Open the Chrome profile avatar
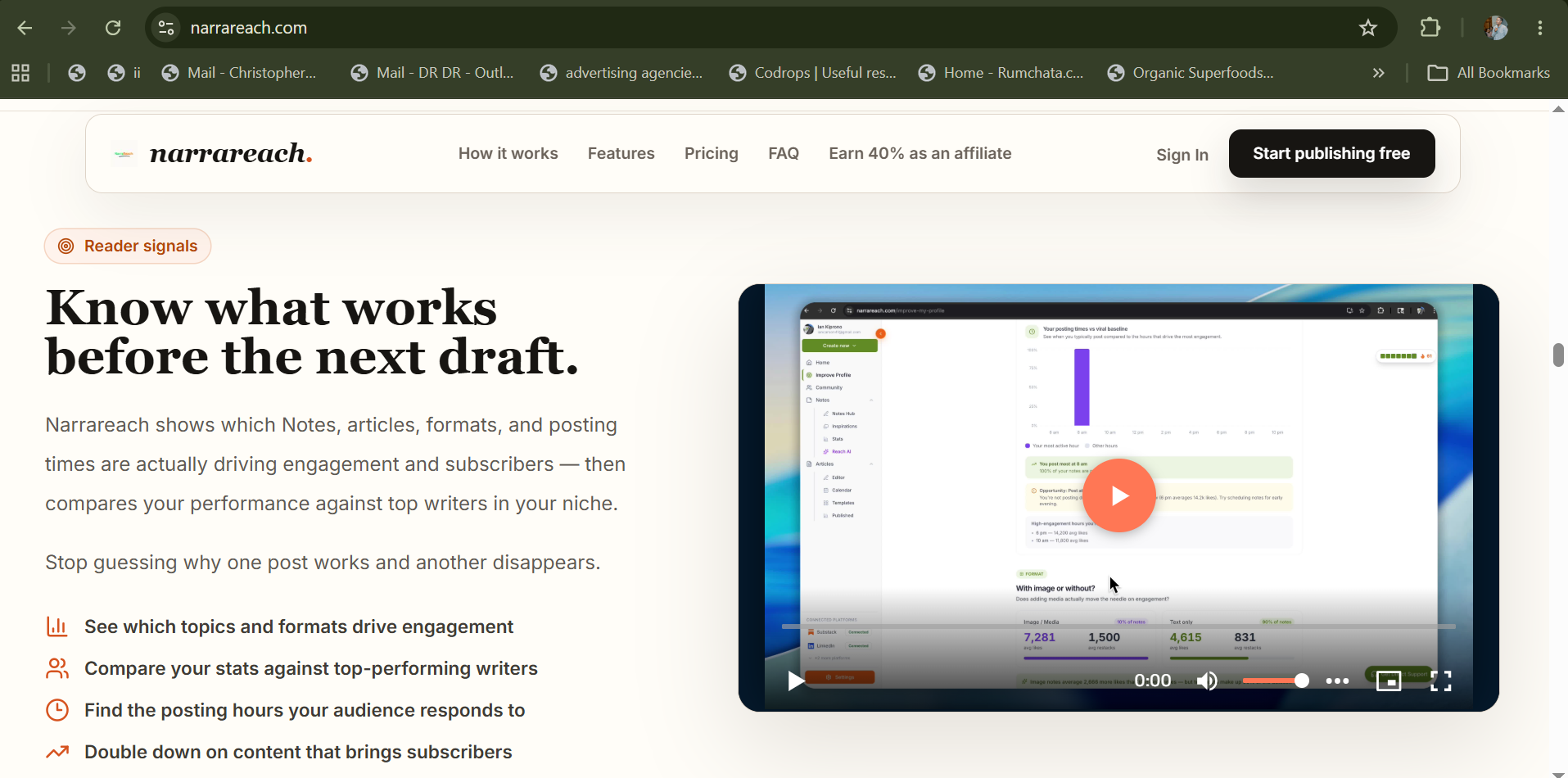The height and width of the screenshot is (778, 1568). click(x=1496, y=28)
